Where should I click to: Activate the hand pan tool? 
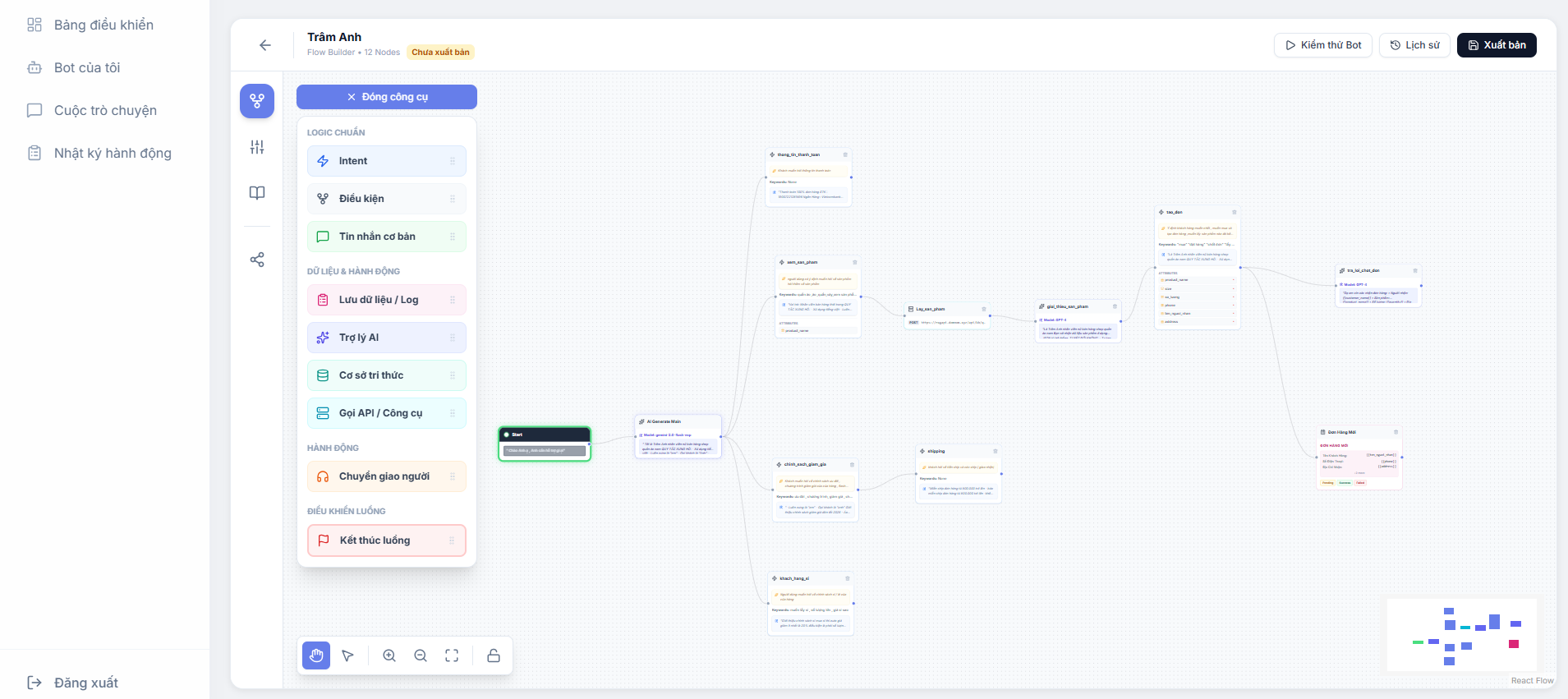pos(316,655)
